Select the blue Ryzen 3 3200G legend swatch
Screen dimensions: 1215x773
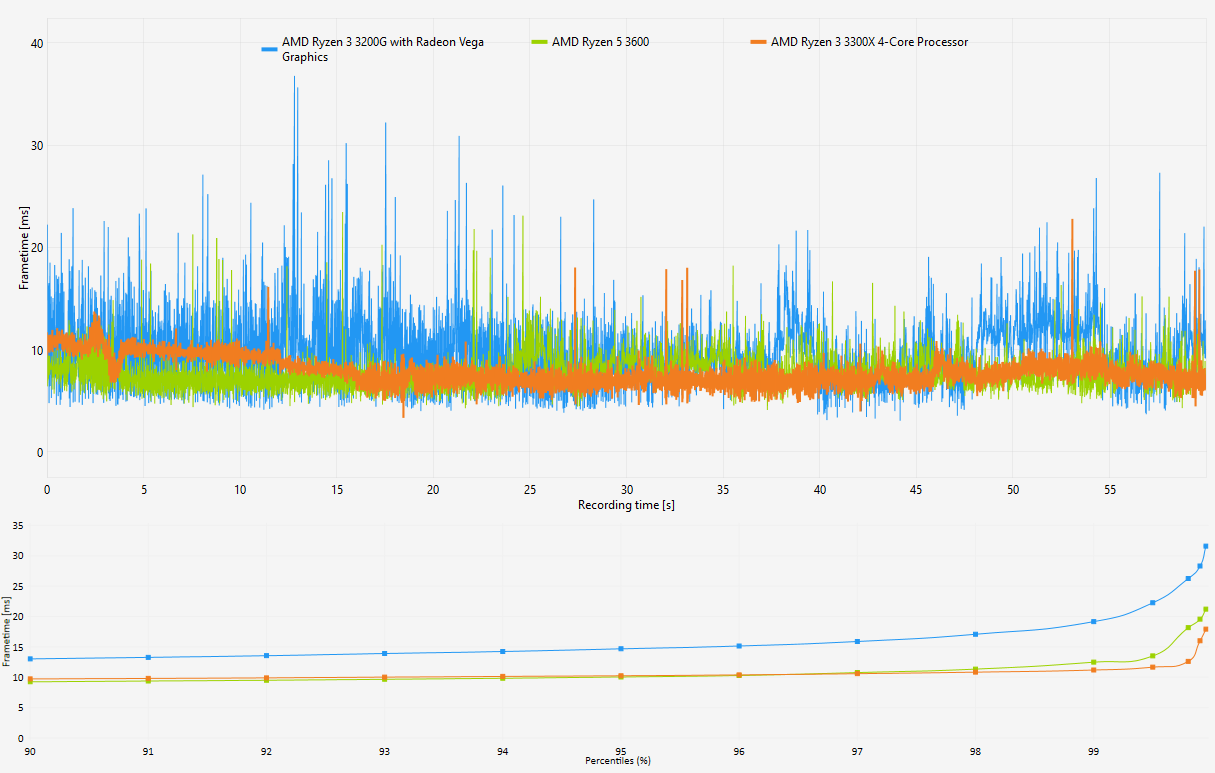click(x=268, y=48)
